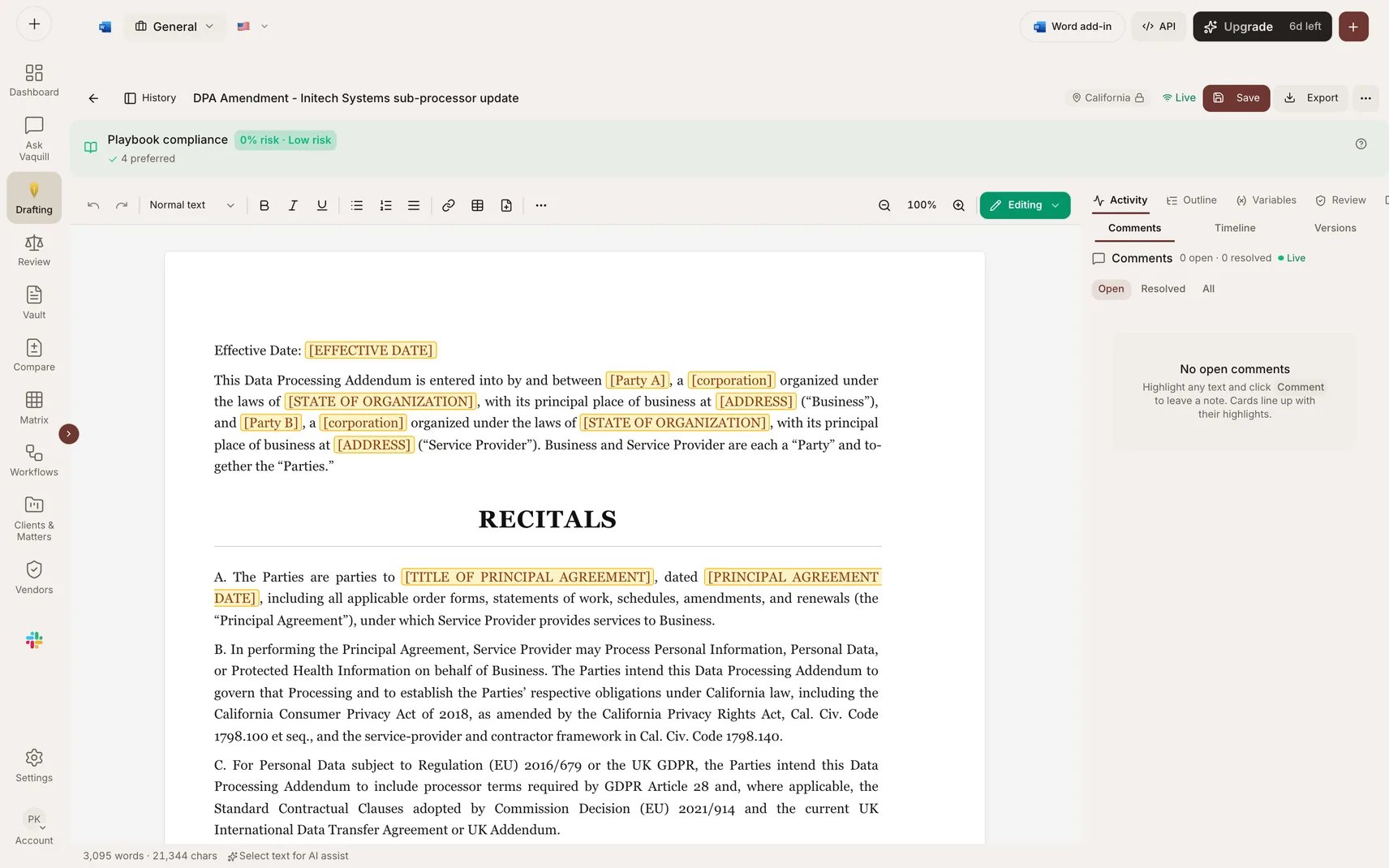The width and height of the screenshot is (1389, 868).
Task: Go back with the left arrow
Action: coord(93,98)
